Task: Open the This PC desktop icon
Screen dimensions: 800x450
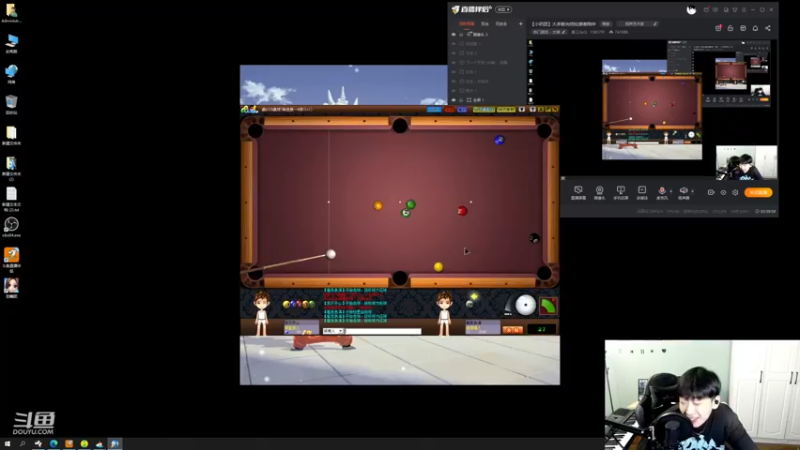Action: (x=11, y=44)
